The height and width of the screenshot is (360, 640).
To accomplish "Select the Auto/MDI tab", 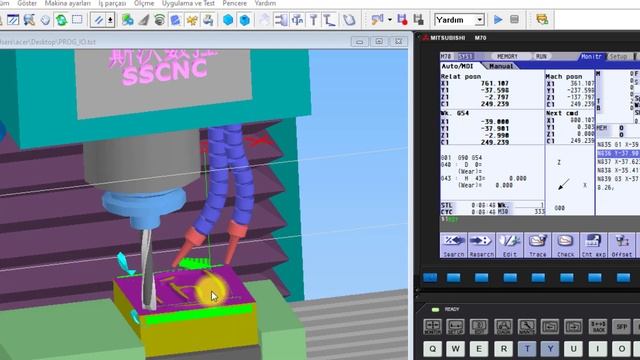I will [458, 66].
